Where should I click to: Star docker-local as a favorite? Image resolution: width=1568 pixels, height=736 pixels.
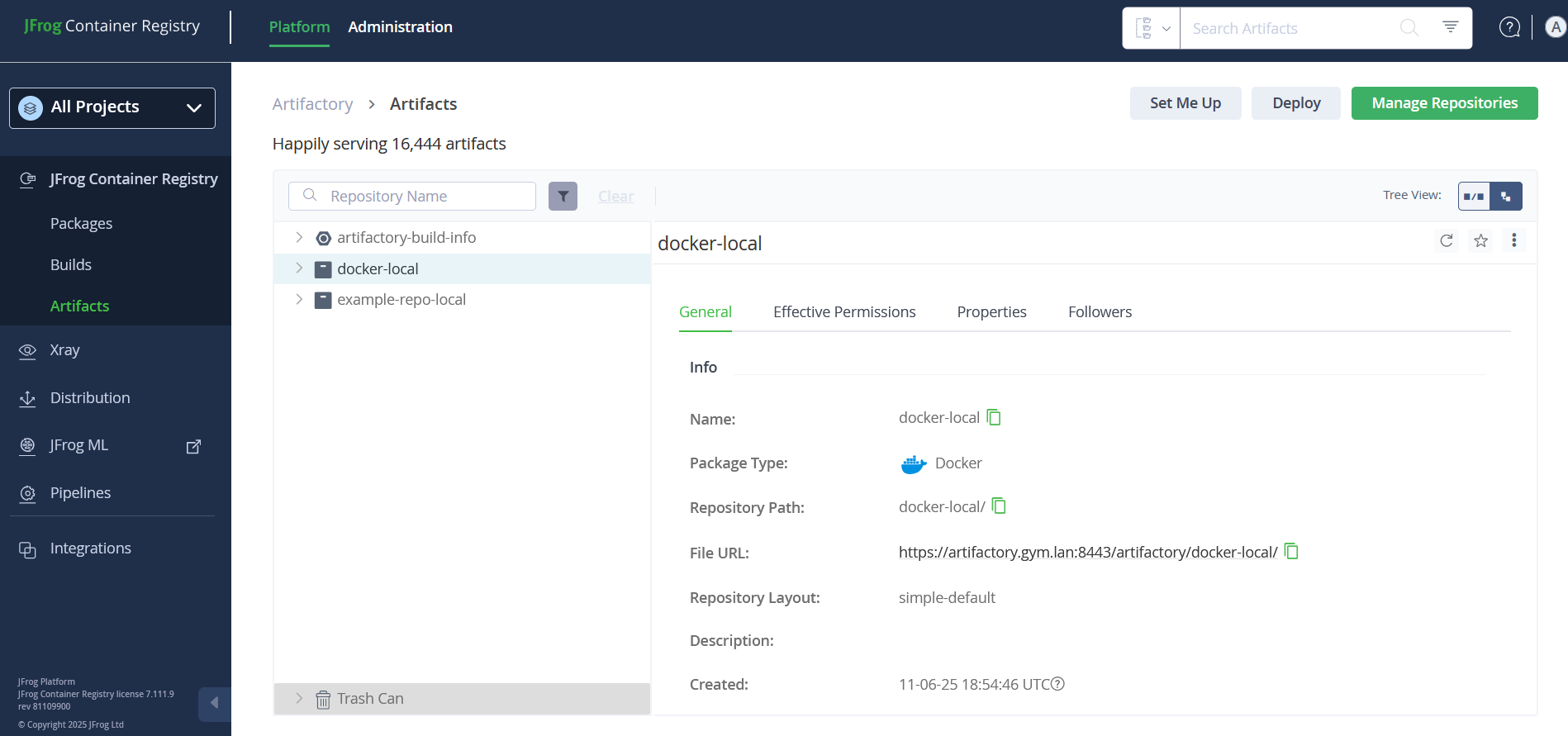click(1480, 240)
